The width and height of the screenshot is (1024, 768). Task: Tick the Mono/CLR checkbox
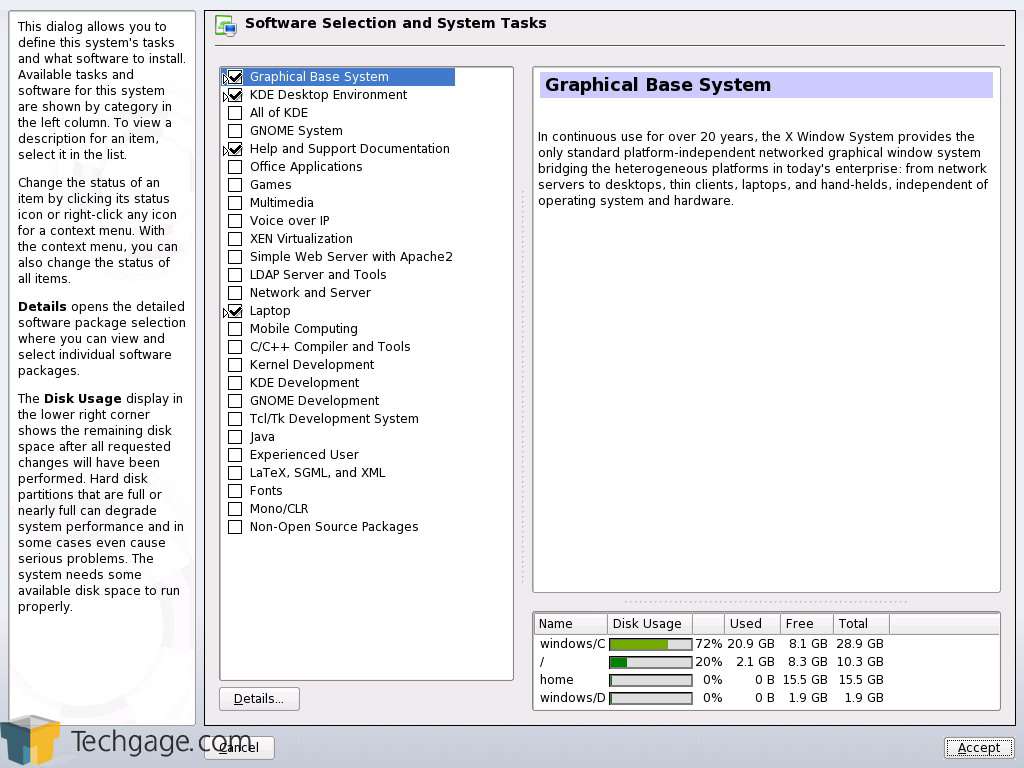coord(234,509)
